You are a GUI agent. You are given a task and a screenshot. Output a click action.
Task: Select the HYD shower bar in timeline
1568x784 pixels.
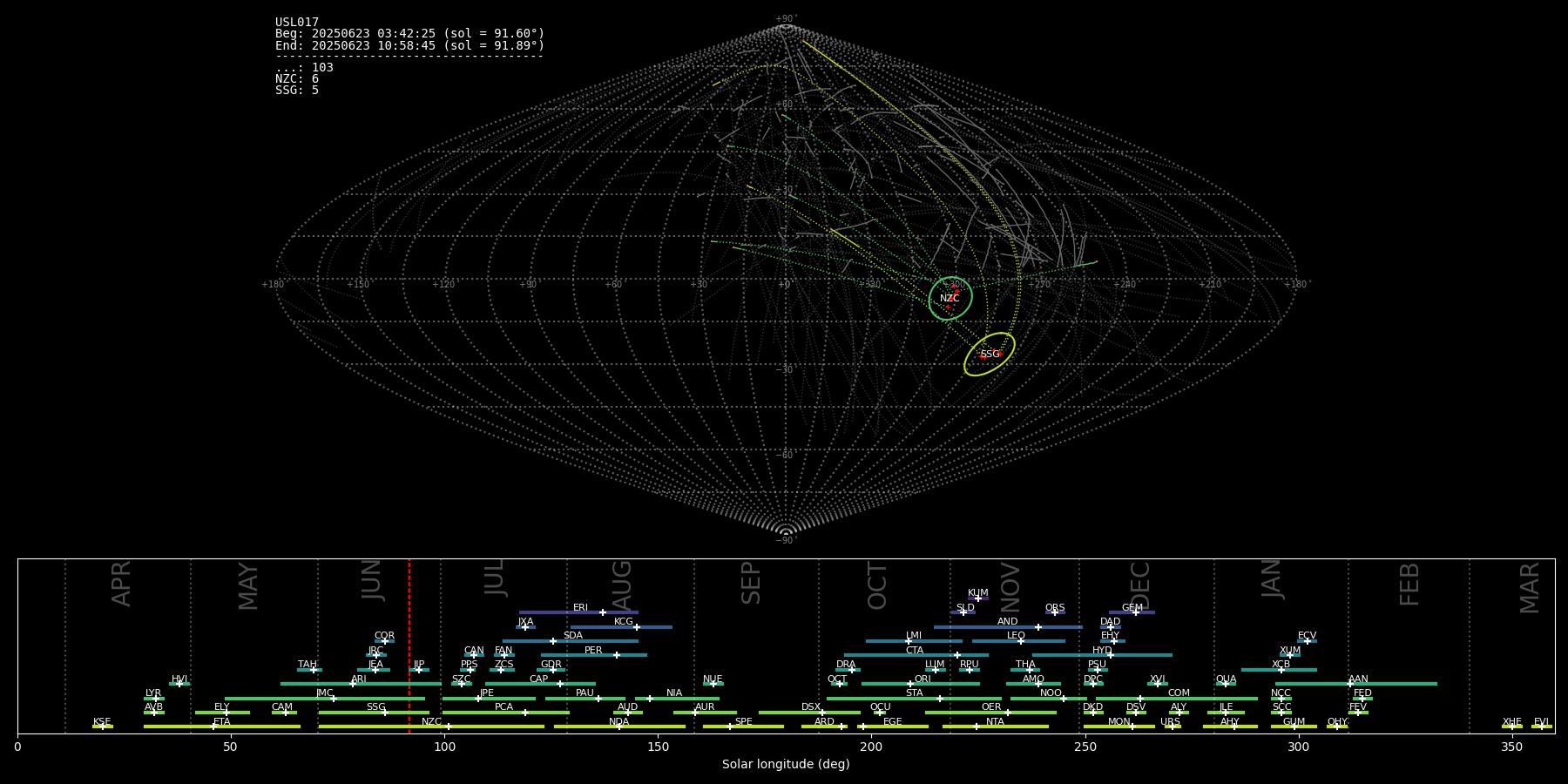pos(1102,655)
